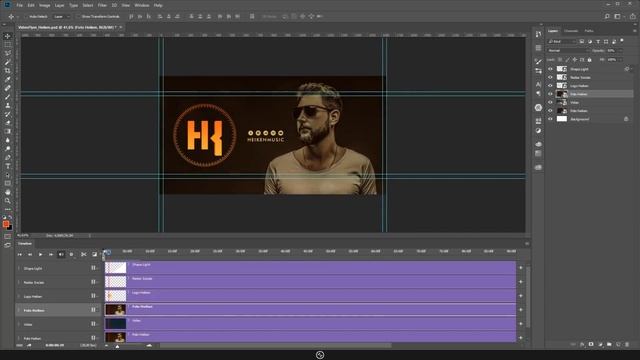Hide the Shape Light layer
Screen dimensions: 640x360
click(550, 69)
